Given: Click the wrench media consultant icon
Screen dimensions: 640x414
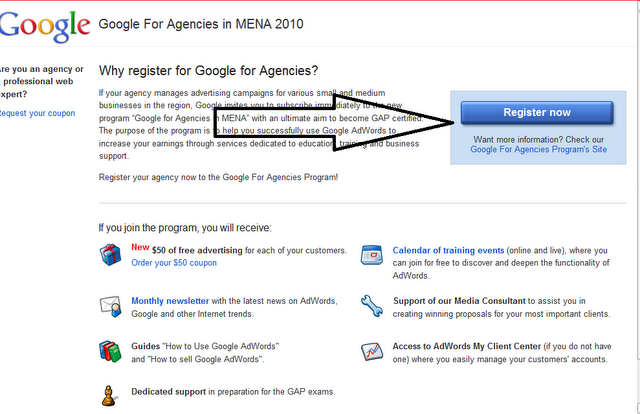Looking at the screenshot, I should click(x=372, y=306).
